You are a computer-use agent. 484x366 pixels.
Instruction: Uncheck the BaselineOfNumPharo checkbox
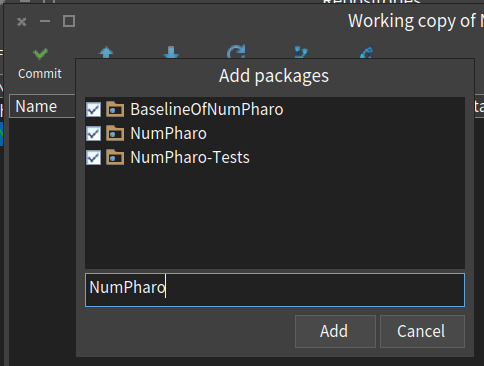coord(93,109)
